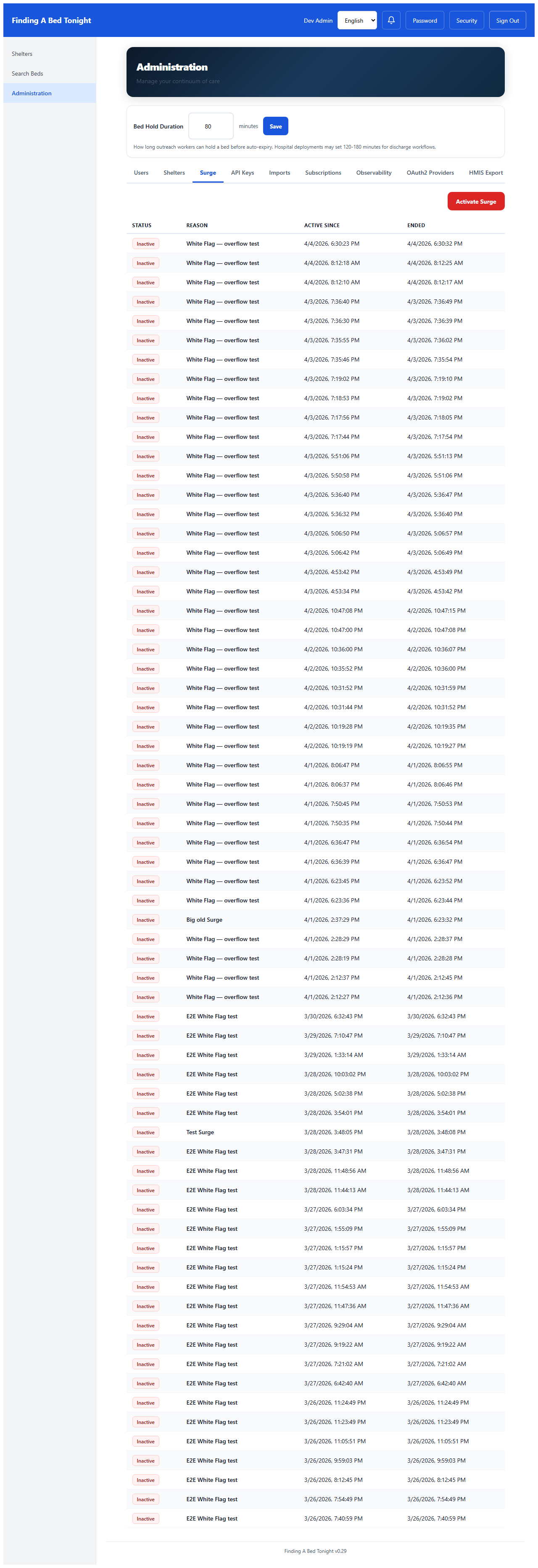
Task: Save the bed hold duration
Action: click(x=275, y=127)
